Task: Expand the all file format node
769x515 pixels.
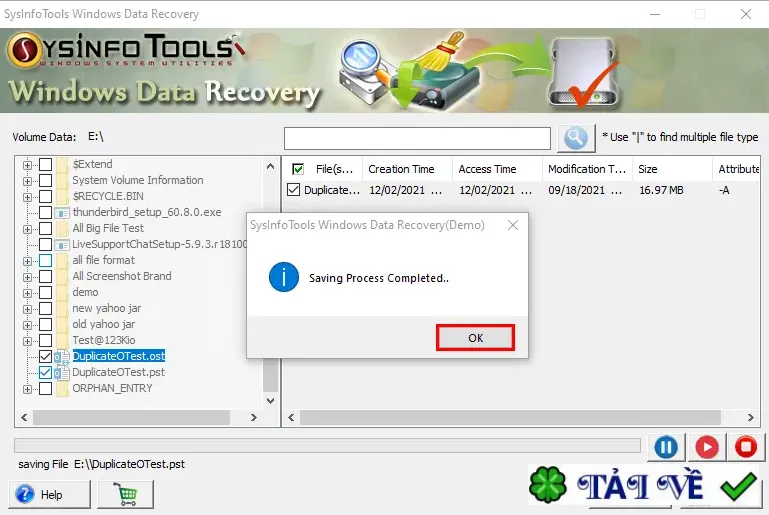Action: pos(27,261)
